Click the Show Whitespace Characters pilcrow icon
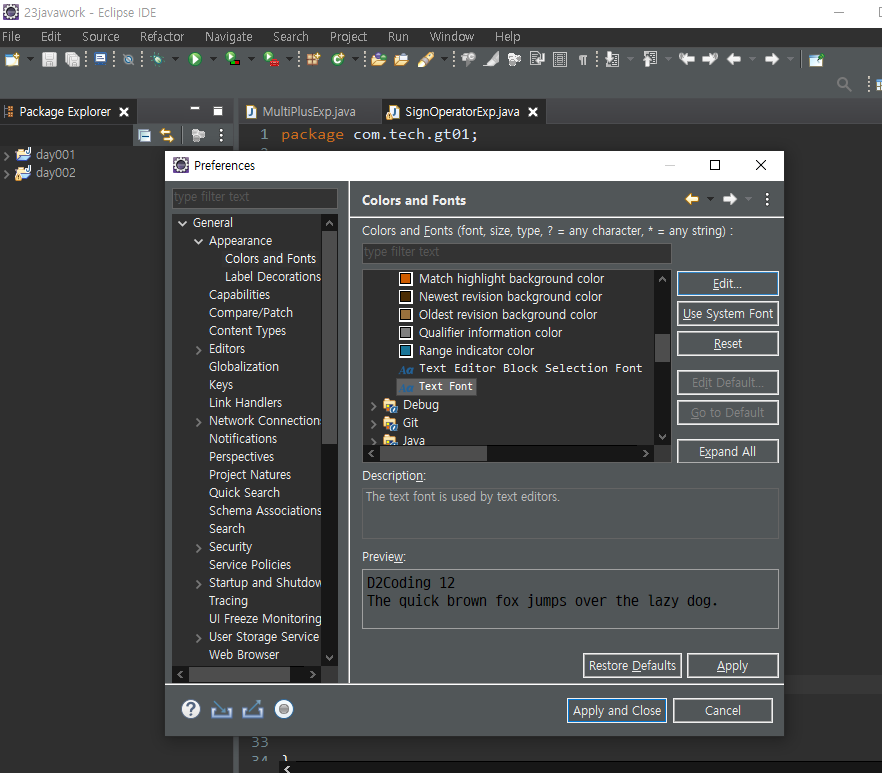Viewport: 882px width, 773px height. coord(583,60)
